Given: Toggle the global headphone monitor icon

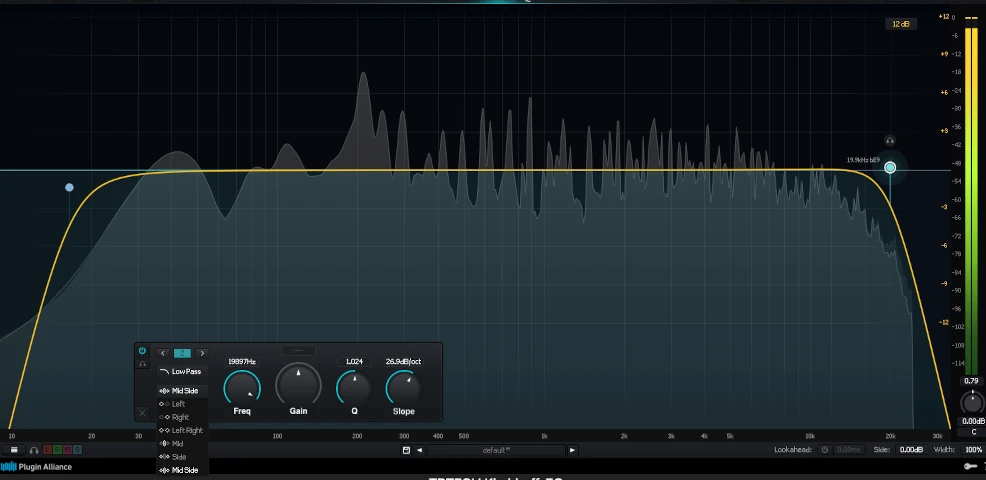Looking at the screenshot, I should coord(34,450).
